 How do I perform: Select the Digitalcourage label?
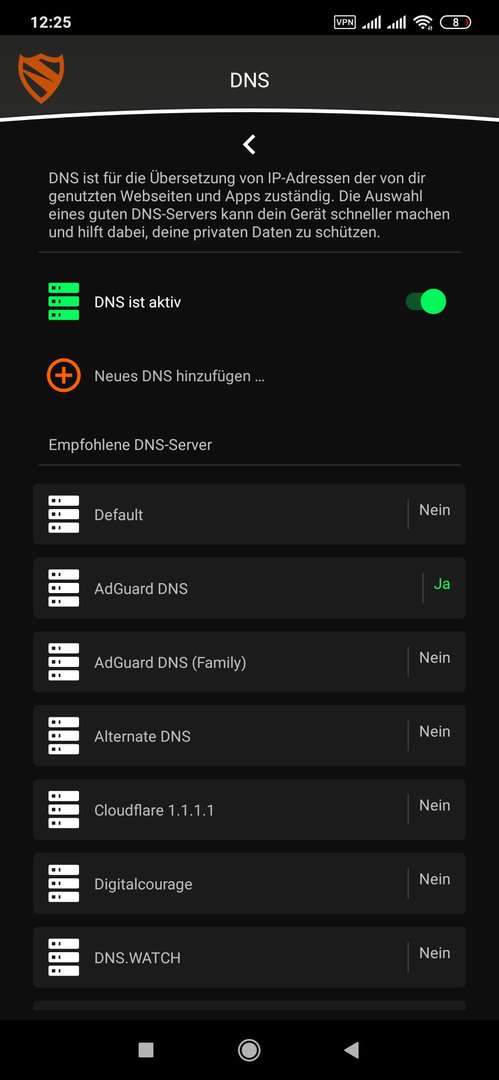143,884
